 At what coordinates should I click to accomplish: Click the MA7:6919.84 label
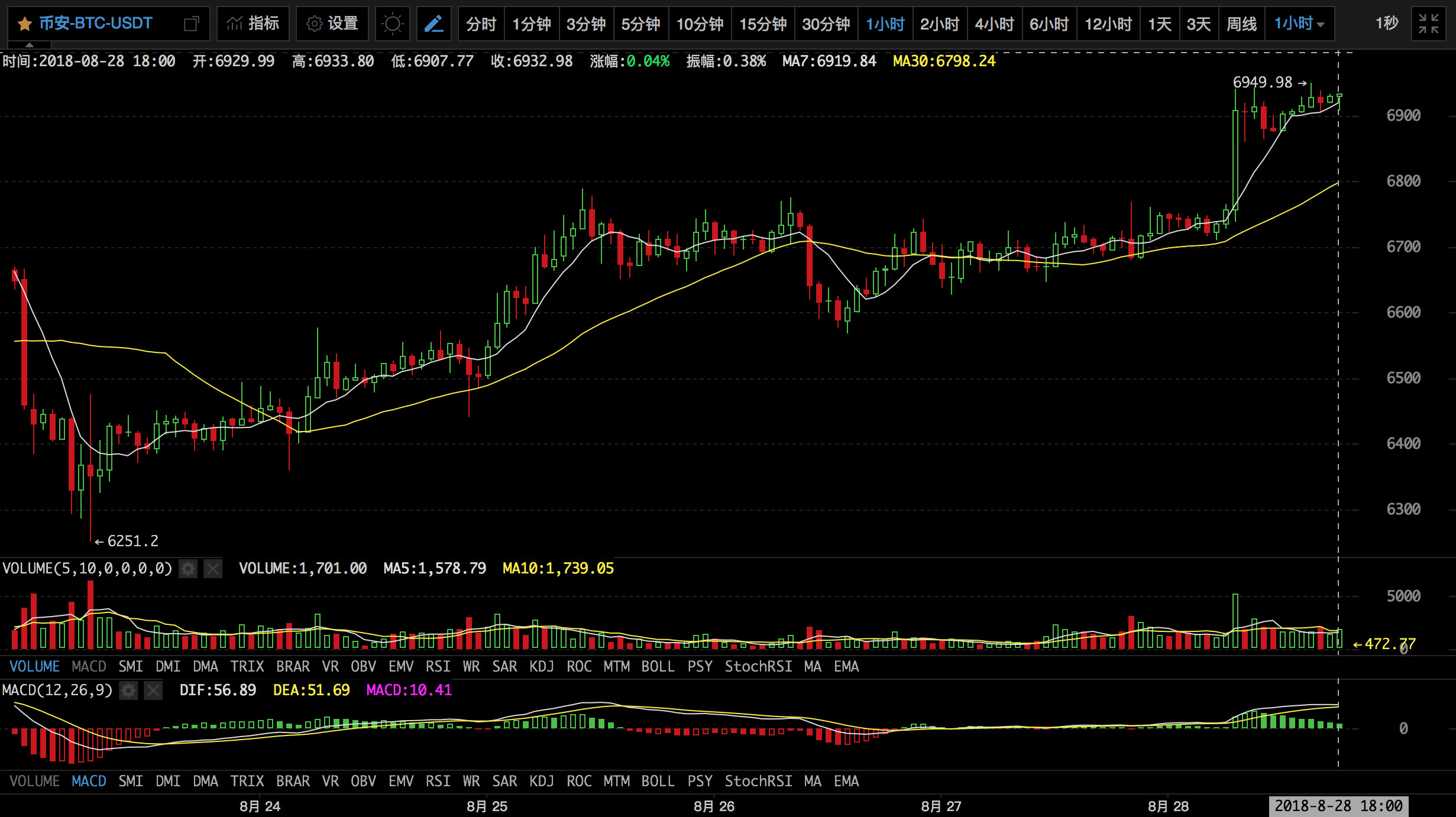[829, 61]
